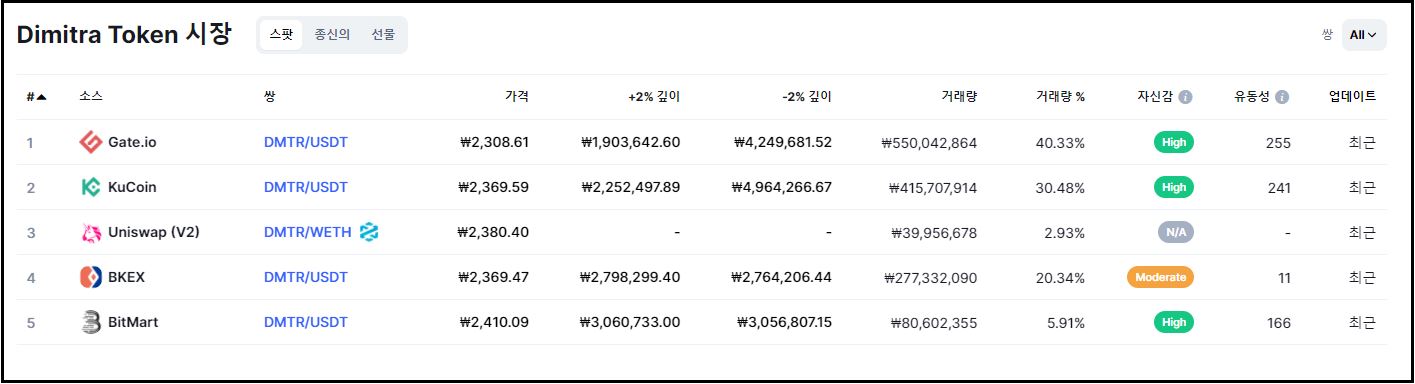Click the N/A confidence badge for Uniswap
Viewport: 1415px width, 384px height.
coord(1175,232)
